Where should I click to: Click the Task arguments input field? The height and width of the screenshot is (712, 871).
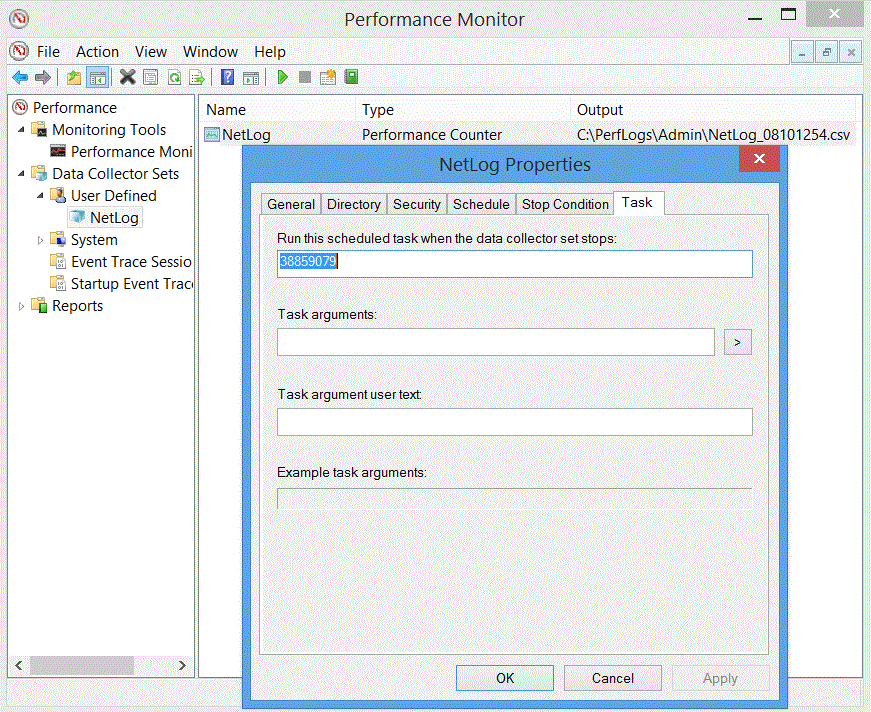click(495, 342)
